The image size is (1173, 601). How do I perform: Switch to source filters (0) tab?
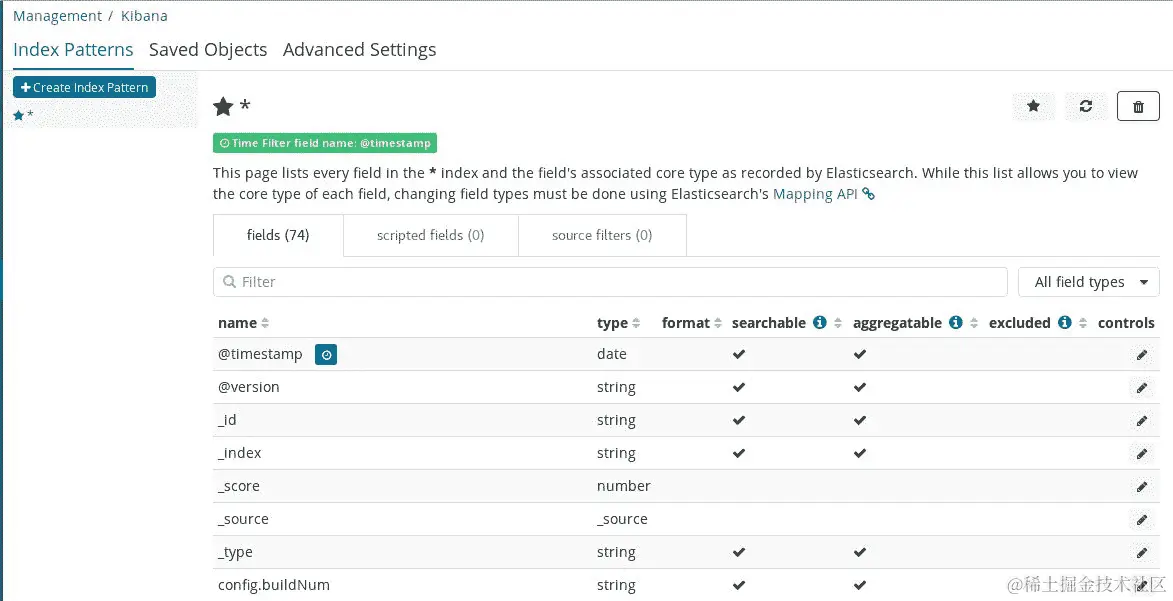tap(602, 236)
